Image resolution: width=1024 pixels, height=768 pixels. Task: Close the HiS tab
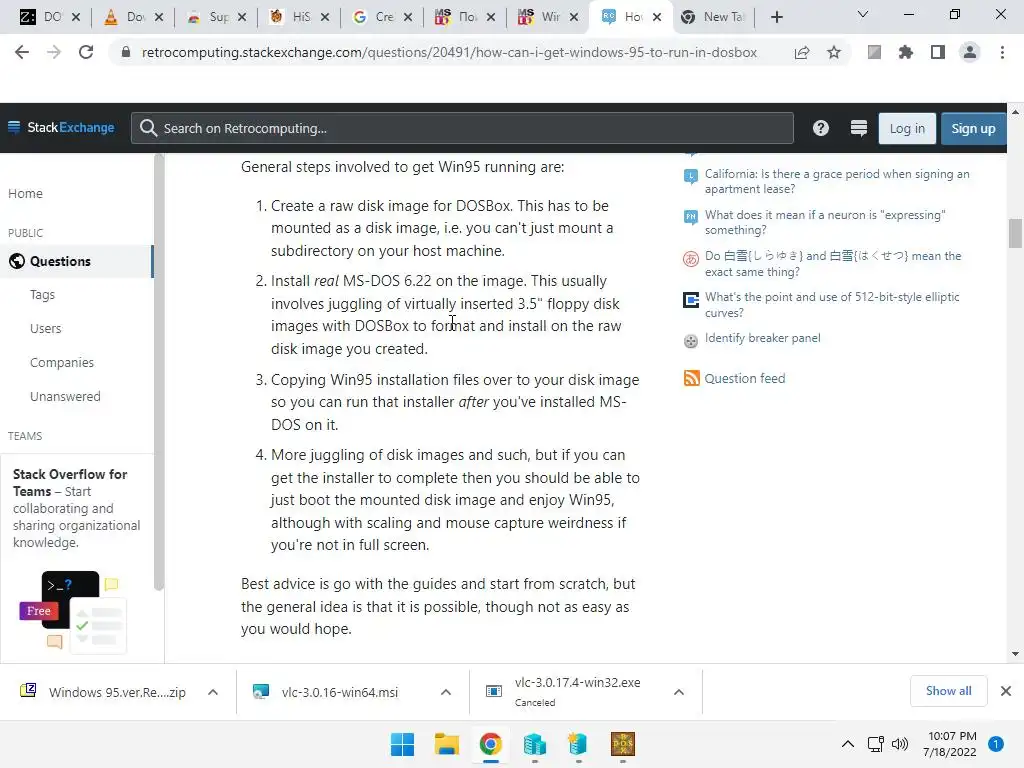(325, 17)
